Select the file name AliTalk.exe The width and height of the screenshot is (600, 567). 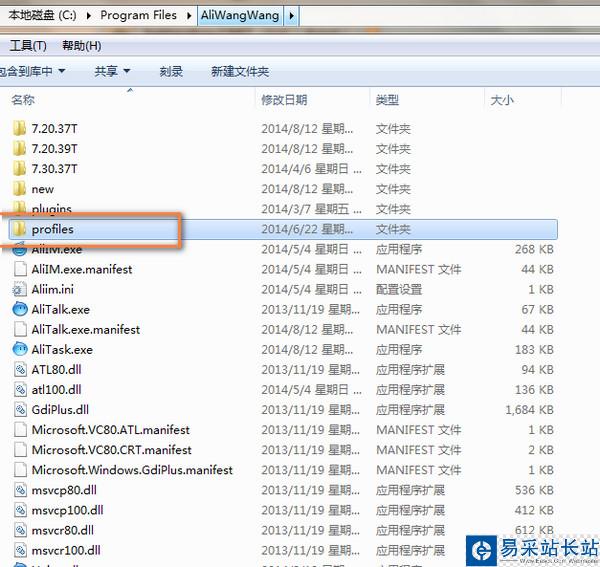click(x=61, y=310)
